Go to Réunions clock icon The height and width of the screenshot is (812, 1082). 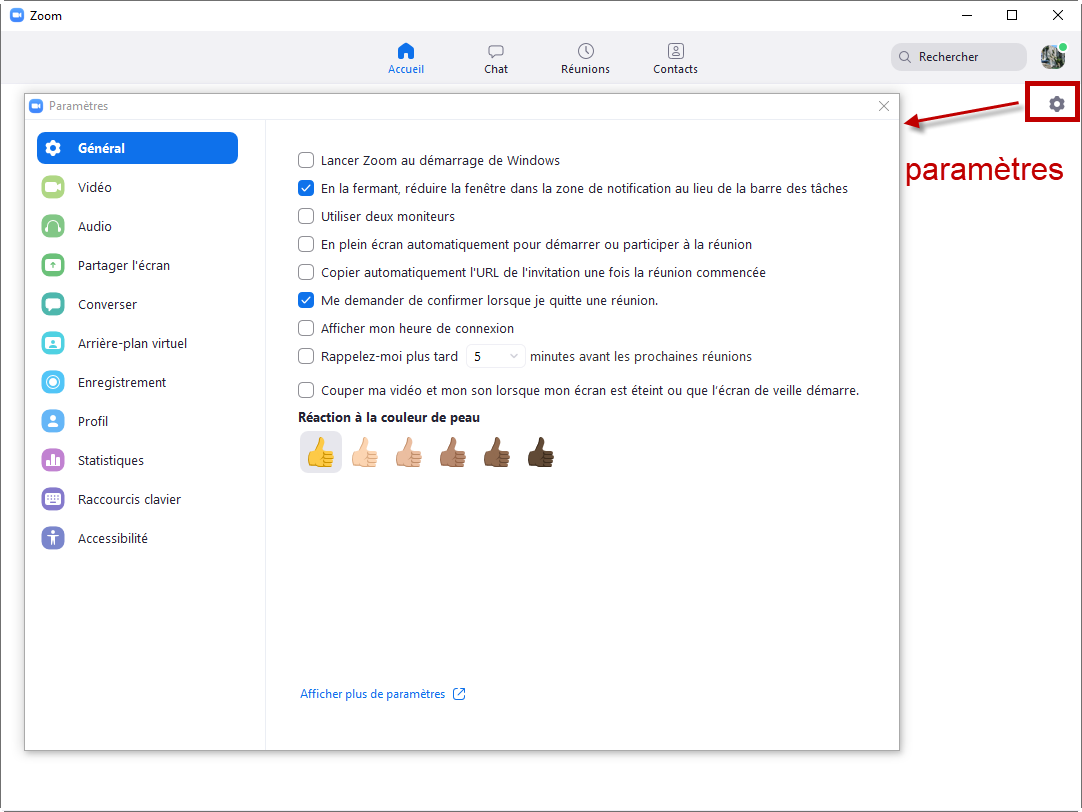(x=585, y=51)
